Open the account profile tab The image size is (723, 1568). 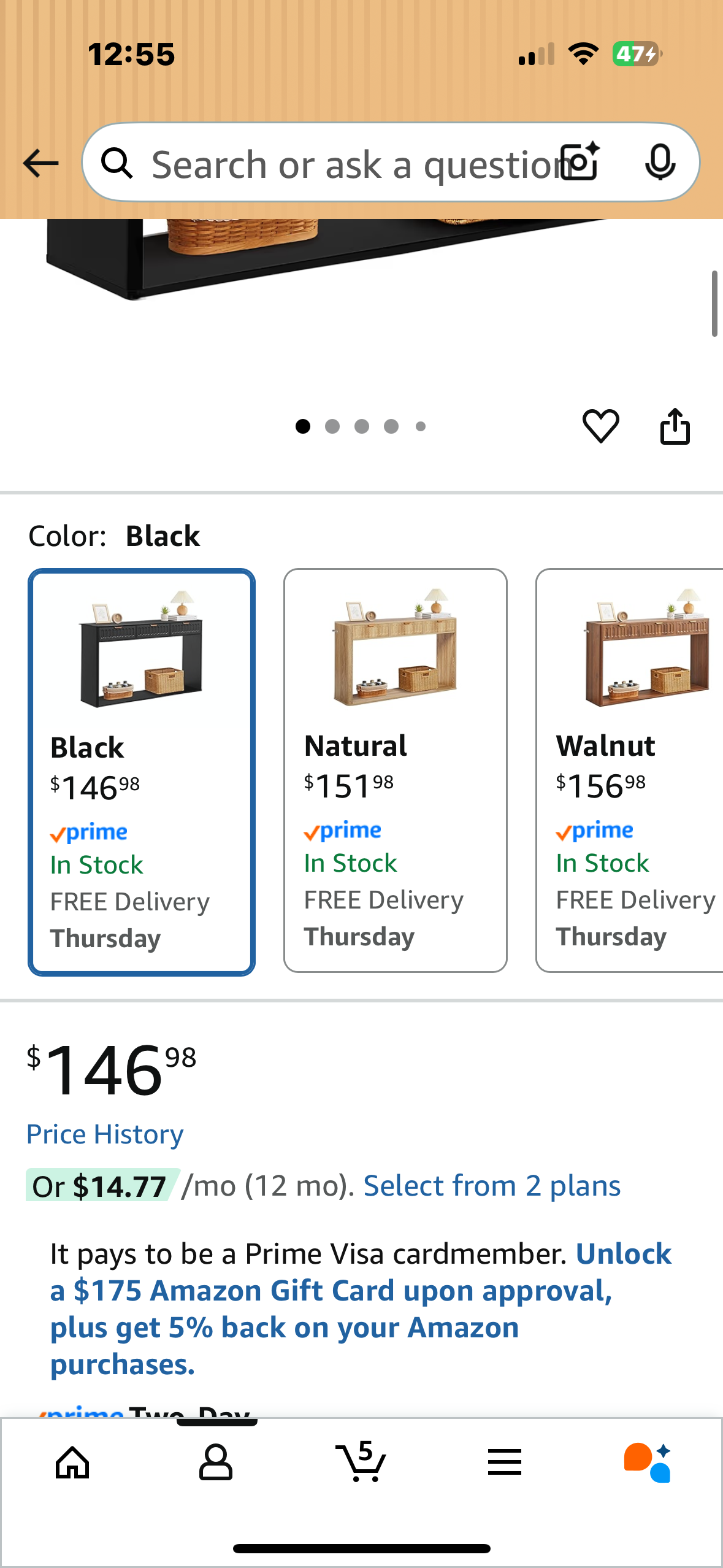216,1462
